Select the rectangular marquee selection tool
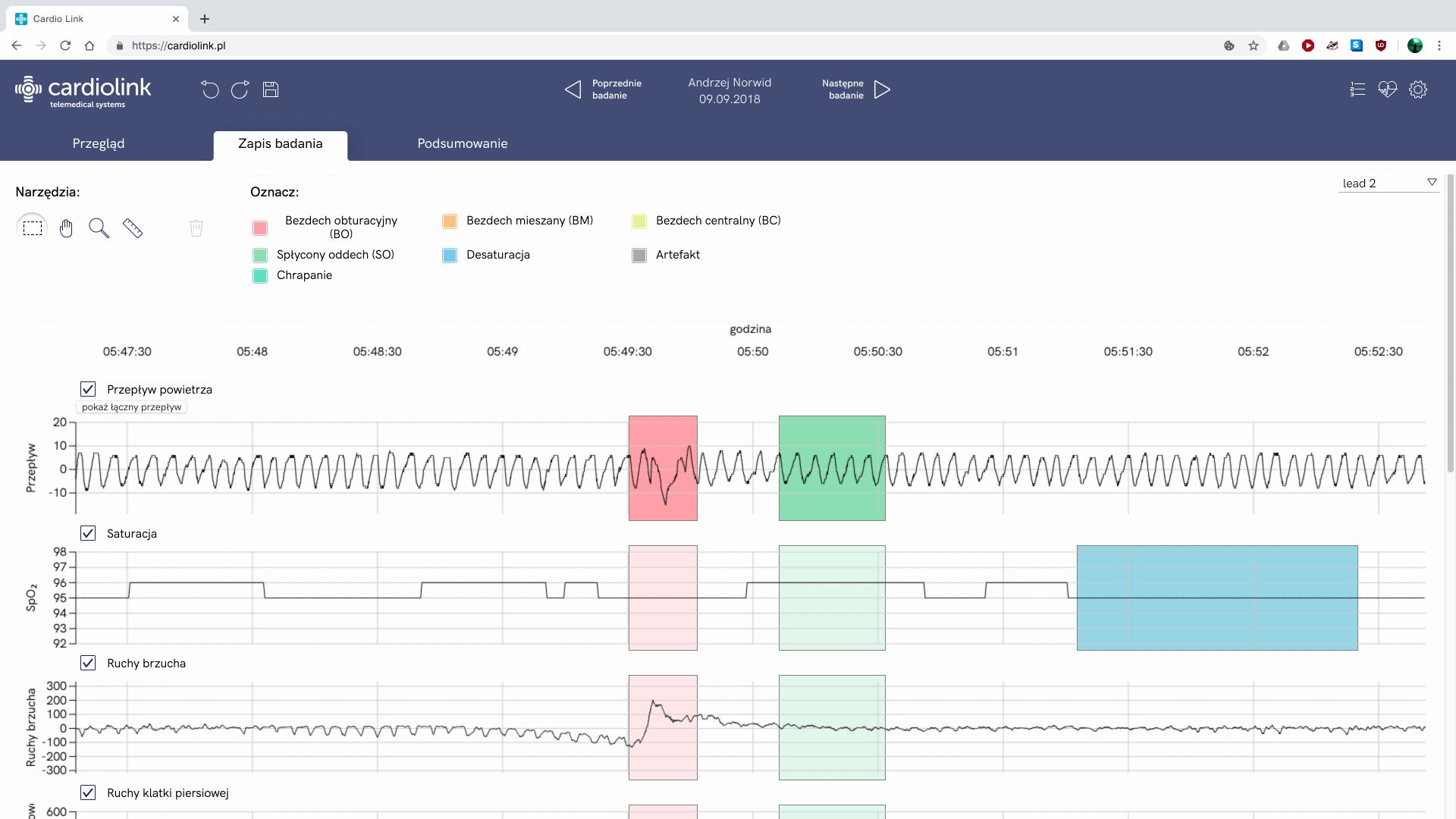Screen dimensions: 1456x819 (32, 227)
